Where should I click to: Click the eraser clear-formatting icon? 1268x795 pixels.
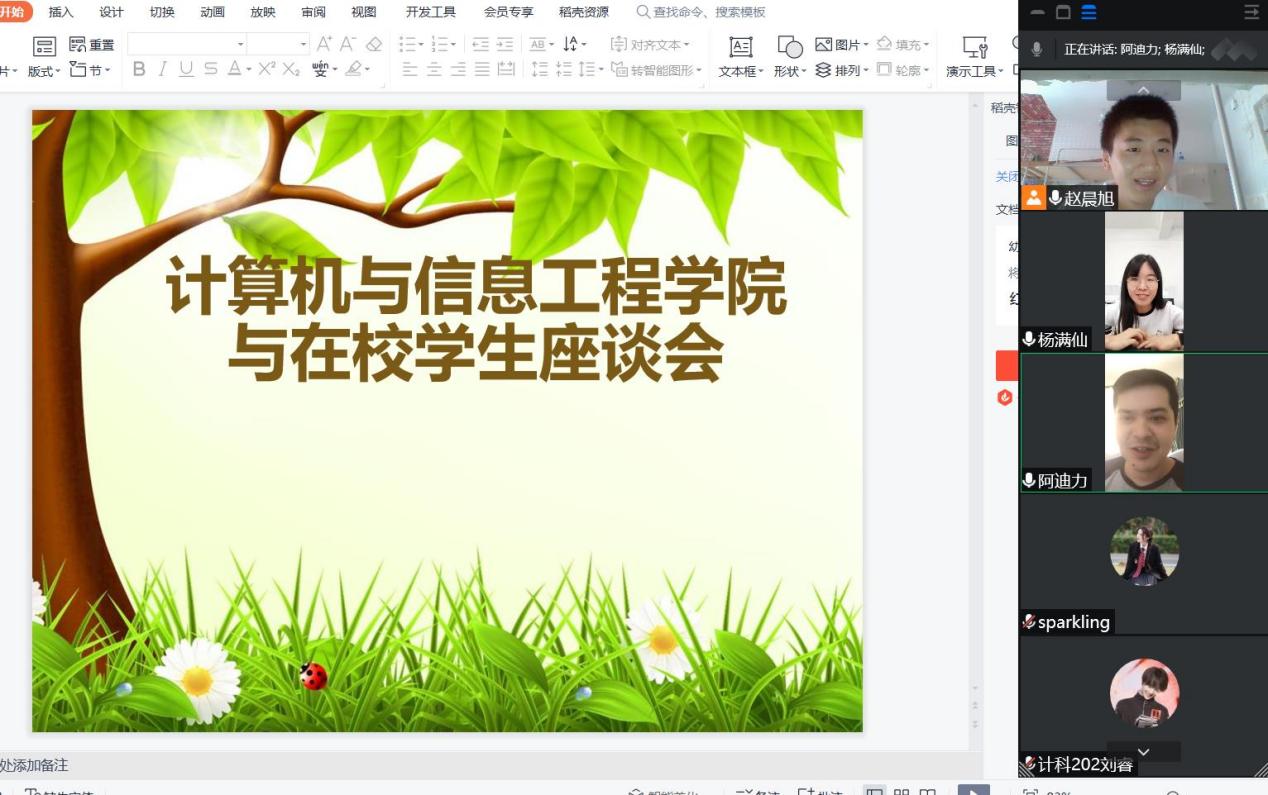click(x=374, y=44)
